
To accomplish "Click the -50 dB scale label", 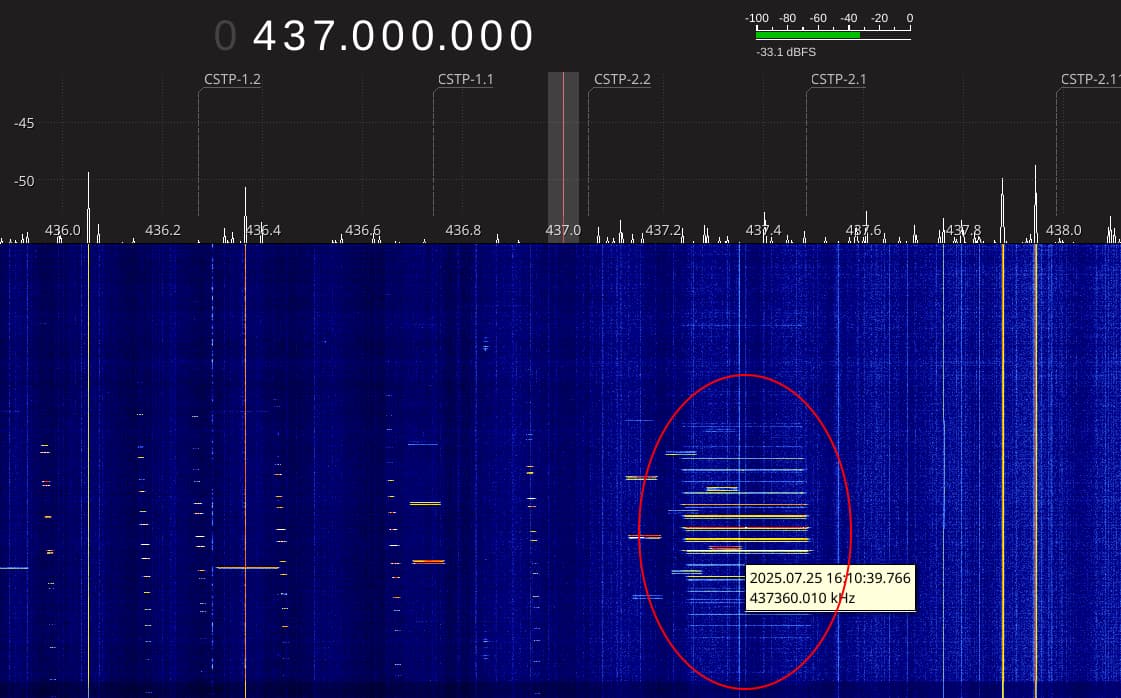I will point(24,181).
